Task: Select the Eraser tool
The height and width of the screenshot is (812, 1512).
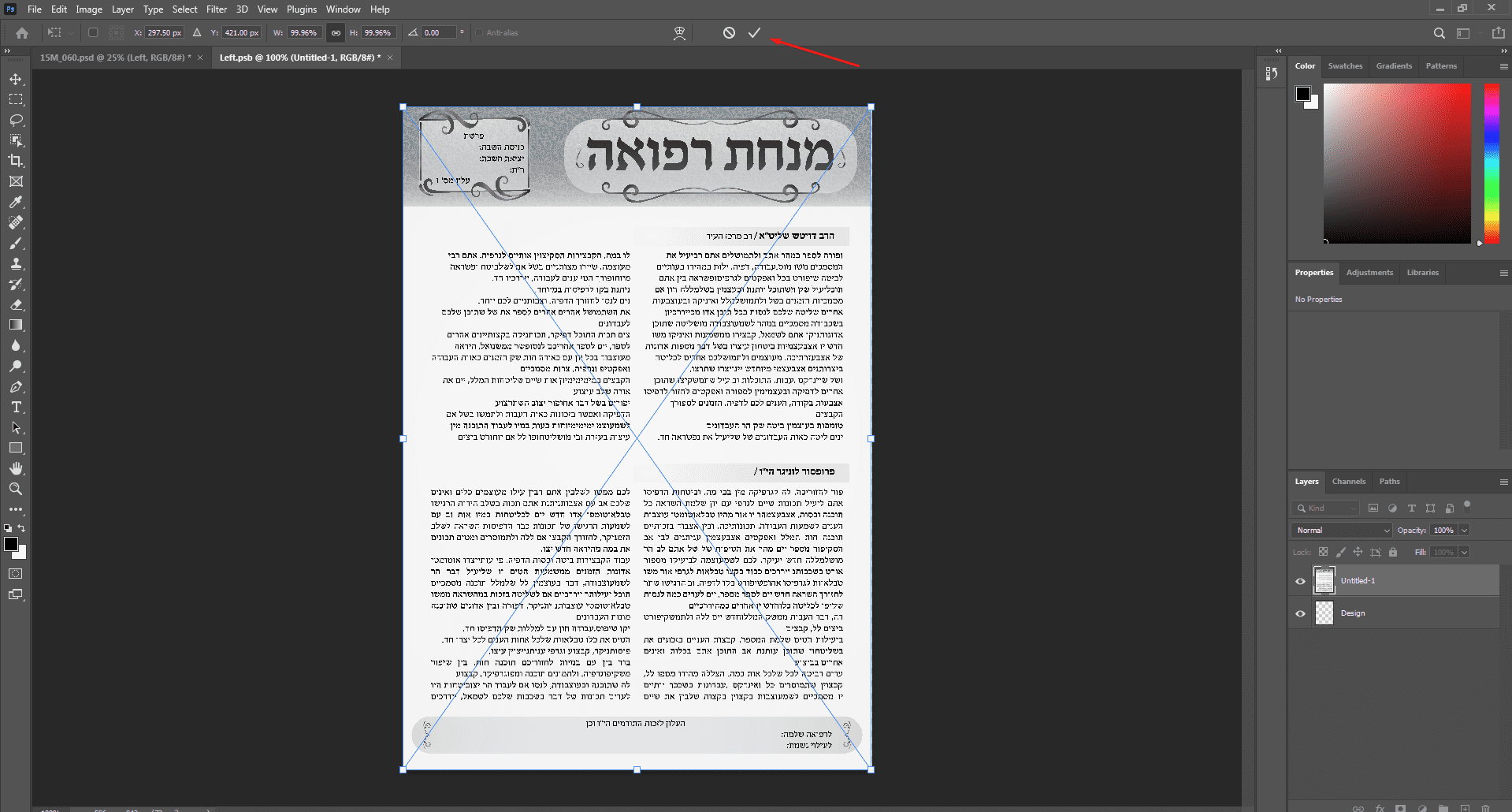Action: (x=16, y=305)
